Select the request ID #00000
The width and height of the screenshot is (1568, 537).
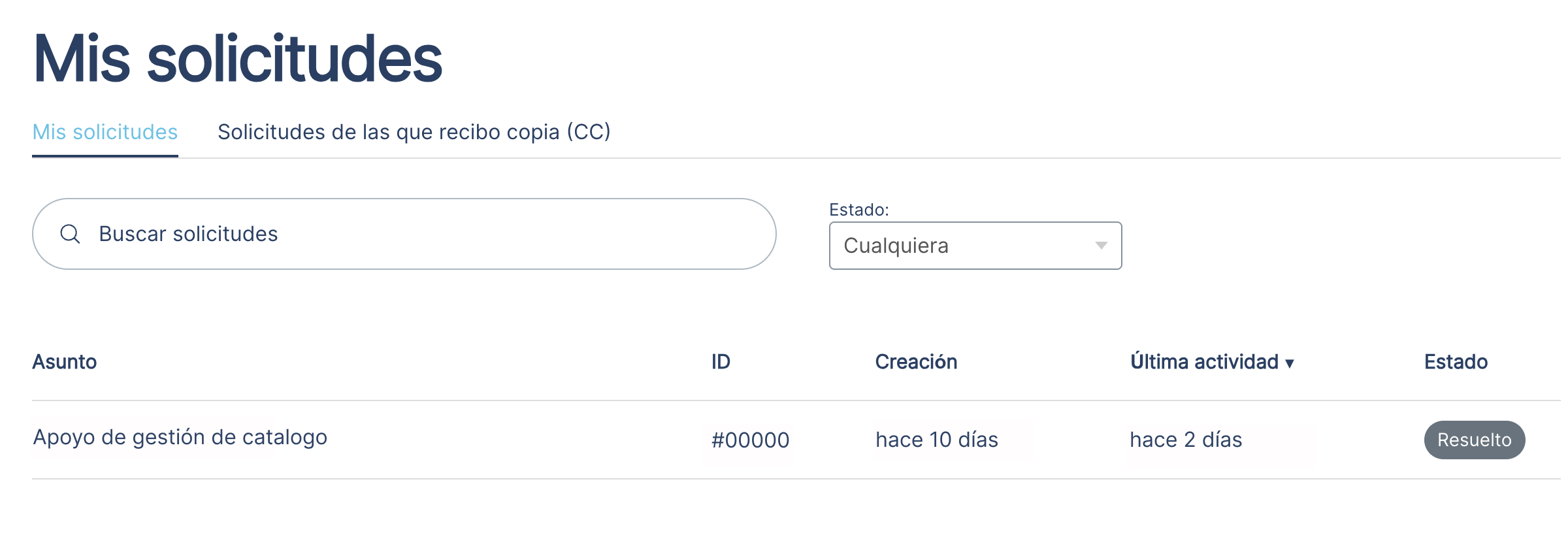(750, 440)
